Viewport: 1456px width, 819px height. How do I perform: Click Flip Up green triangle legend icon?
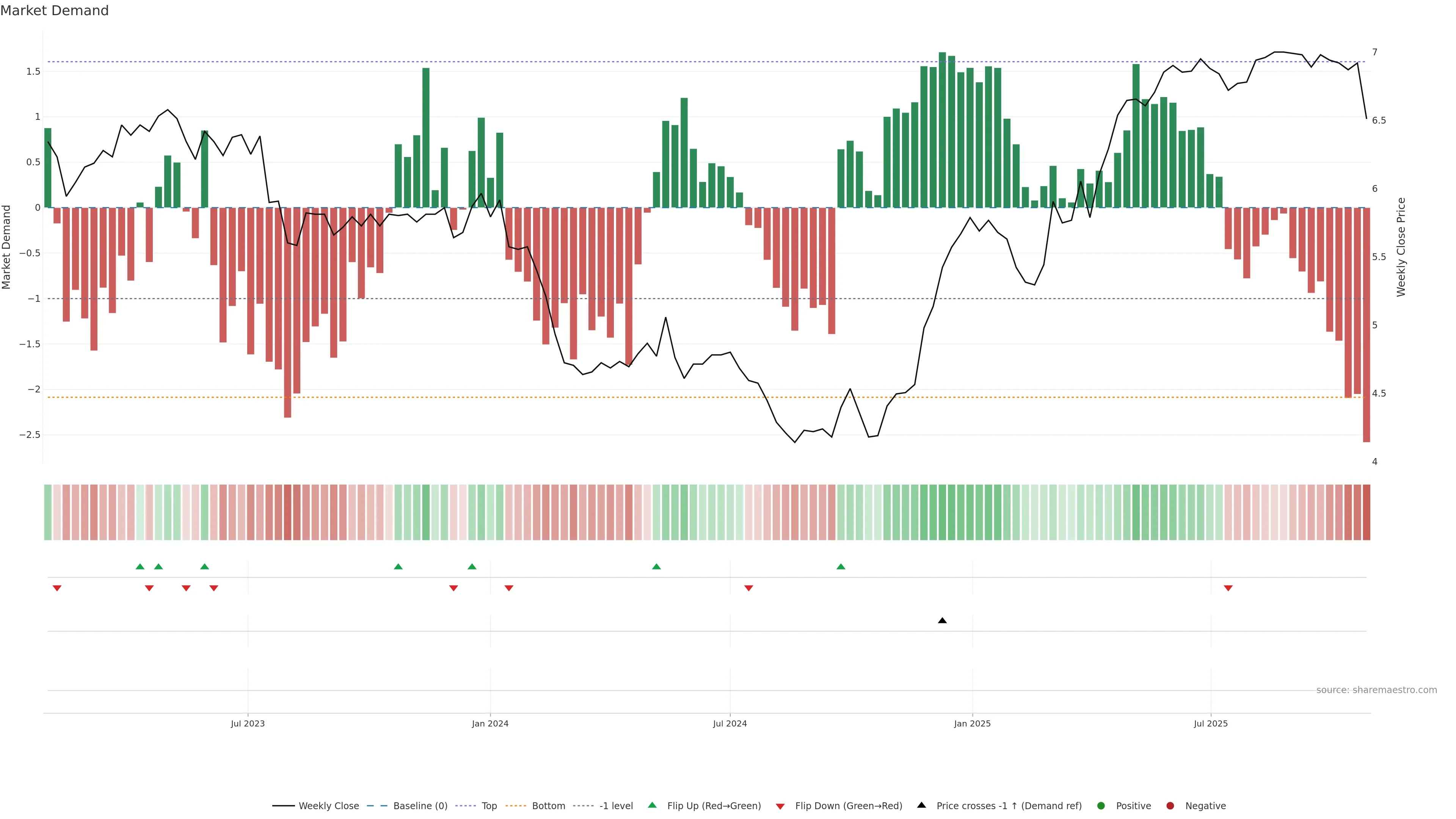652,805
